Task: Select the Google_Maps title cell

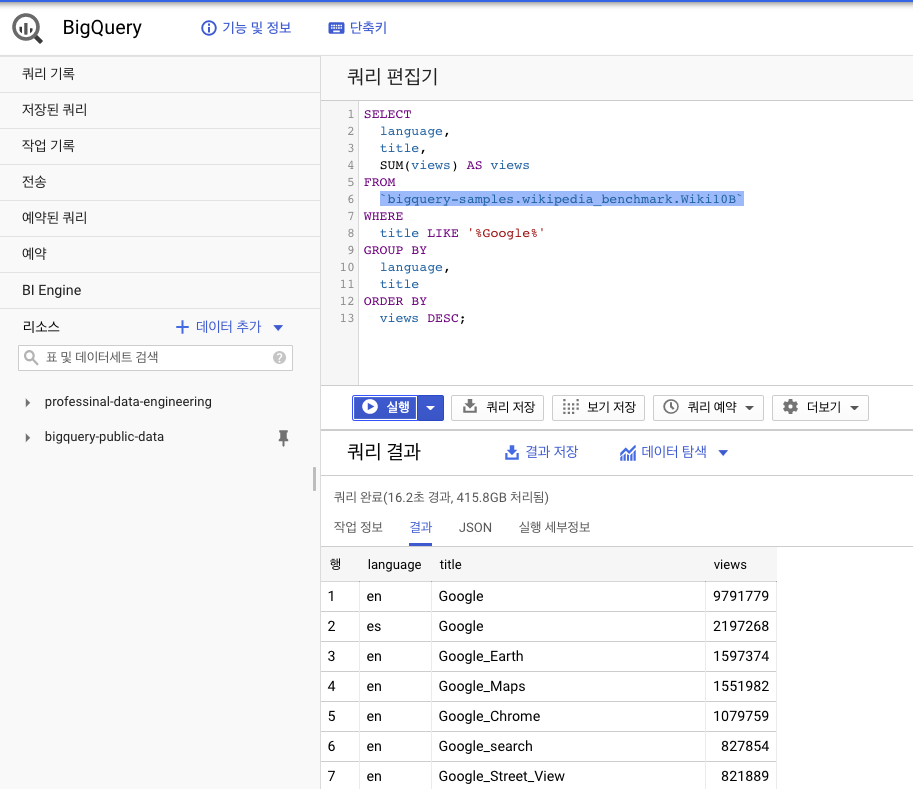Action: (568, 687)
